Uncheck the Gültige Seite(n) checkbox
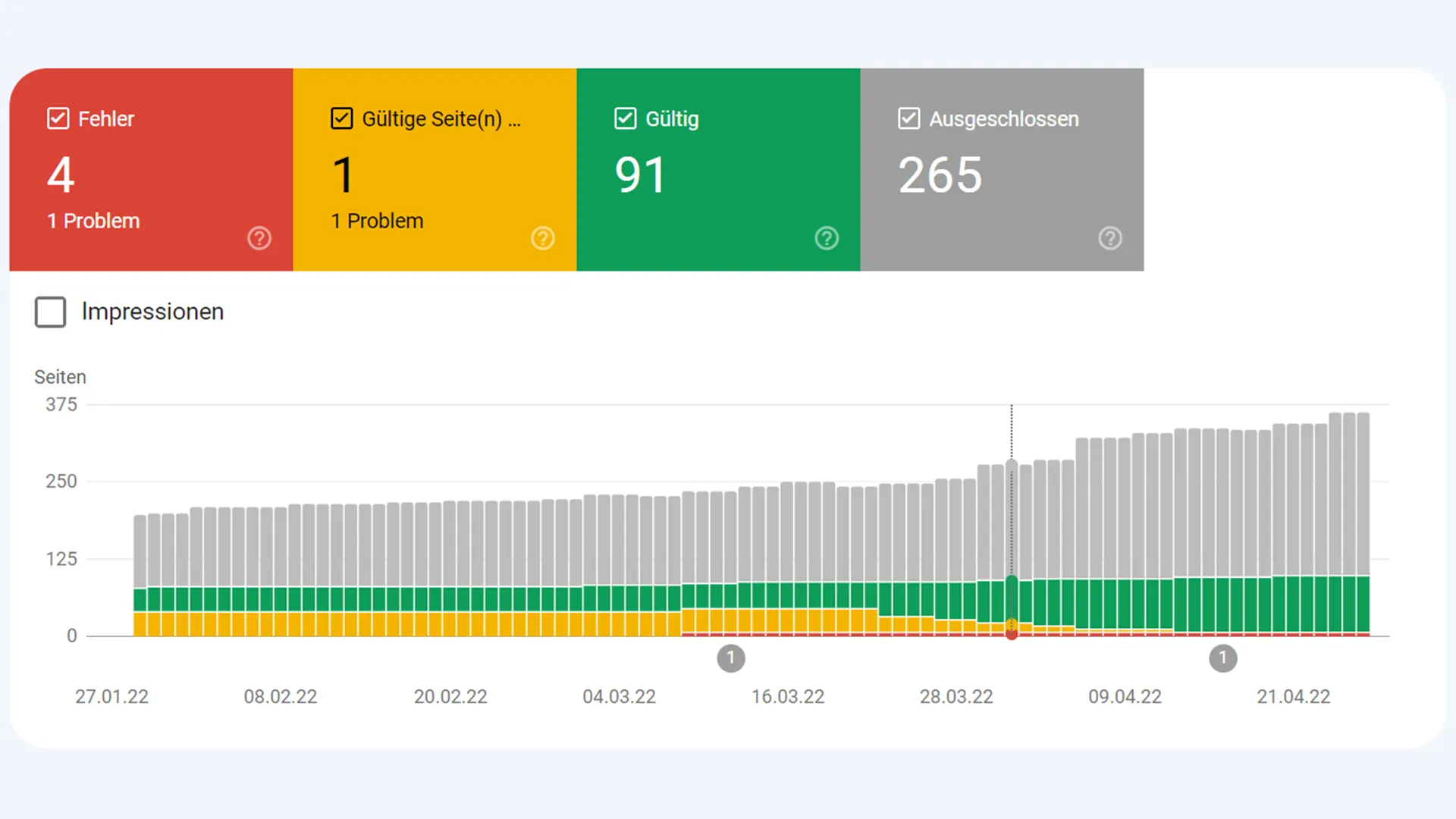Viewport: 1456px width, 819px height. (x=342, y=118)
